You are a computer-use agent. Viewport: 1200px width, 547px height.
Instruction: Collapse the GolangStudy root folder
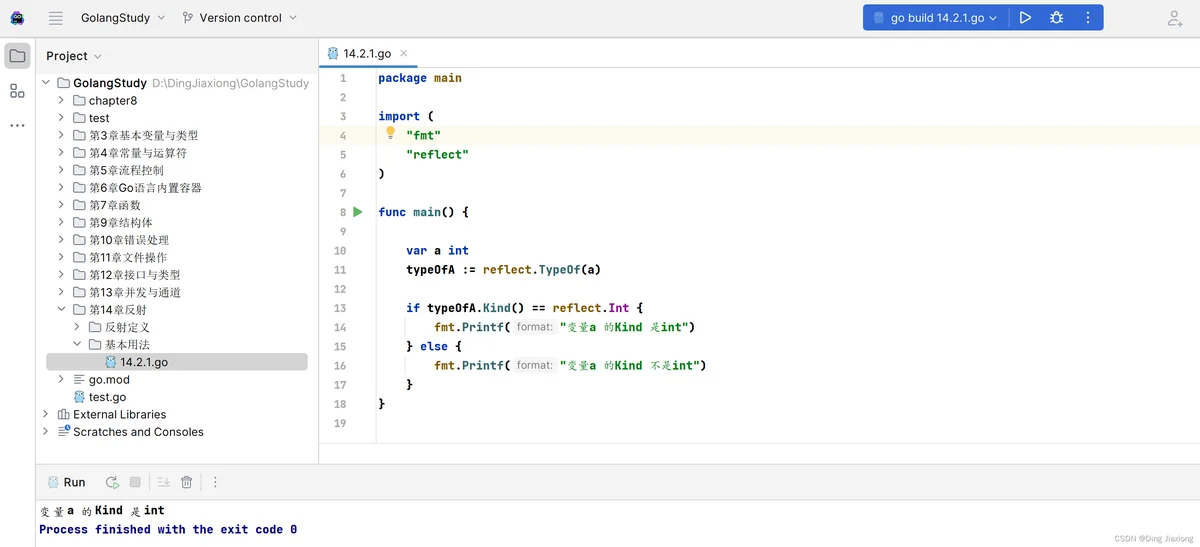[x=46, y=83]
